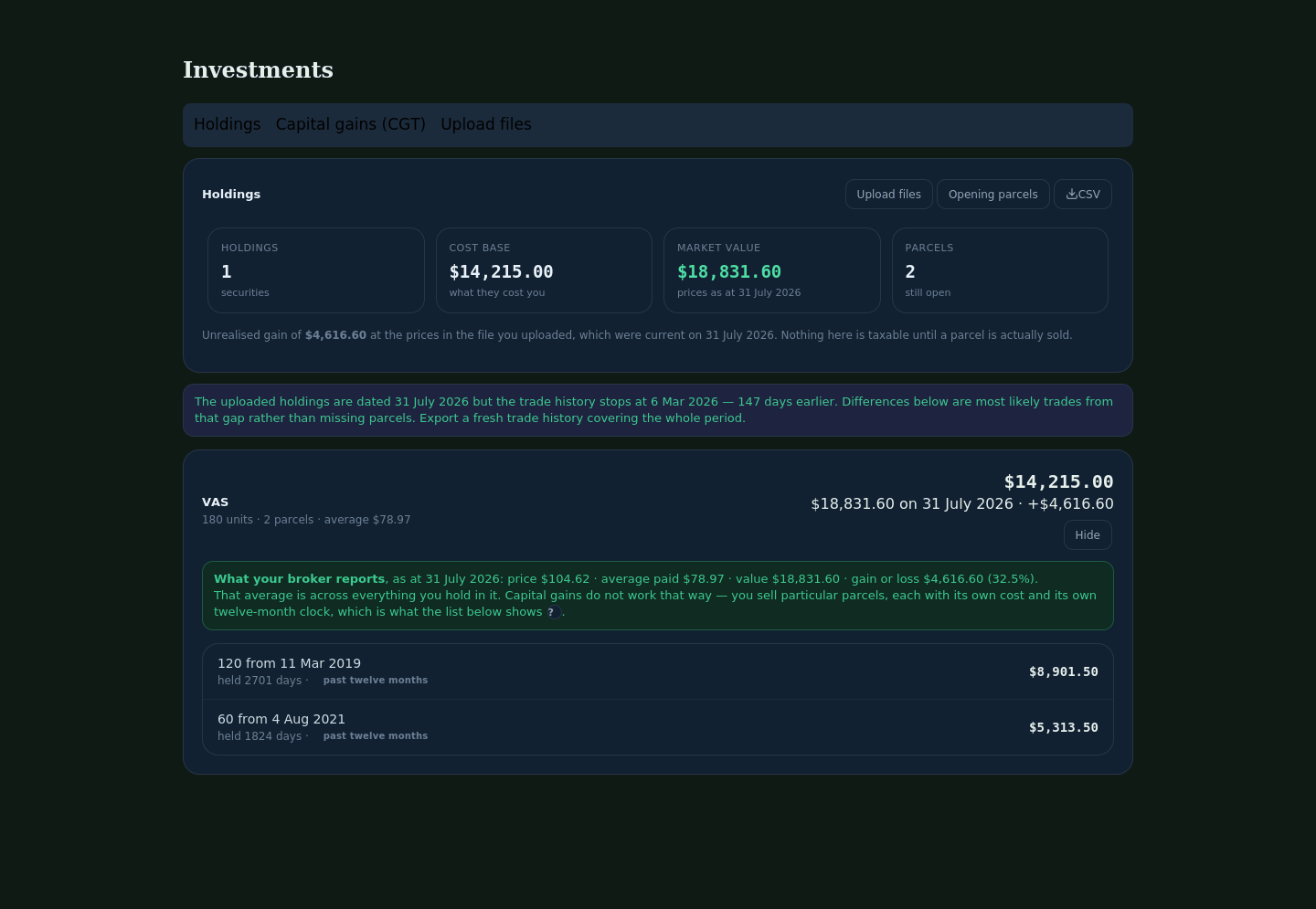Screen dimensions: 1316x909
Task: Click the Upload files button in Holdings panel
Action: coord(888,195)
